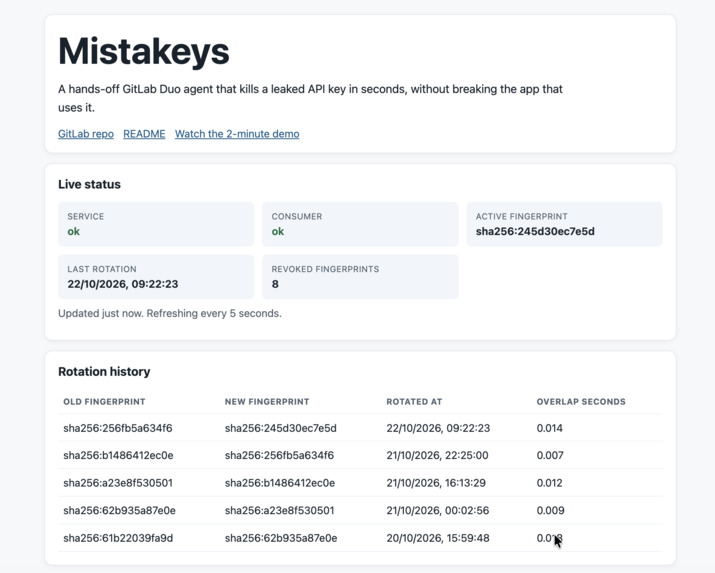Click the CONSUMER ok status value
This screenshot has height=573, width=715.
(278, 232)
